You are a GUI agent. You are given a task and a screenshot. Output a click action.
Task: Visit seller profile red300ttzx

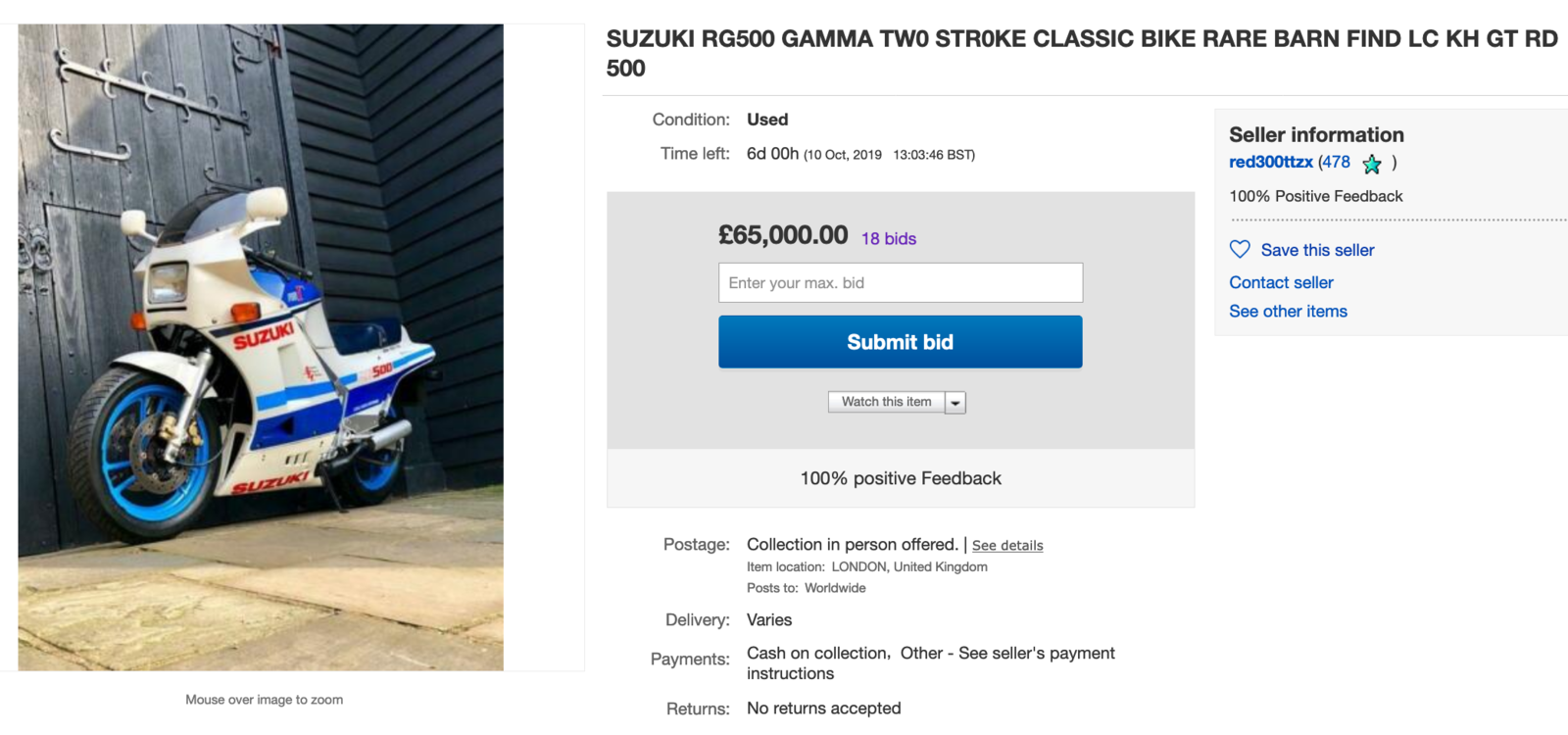1270,163
